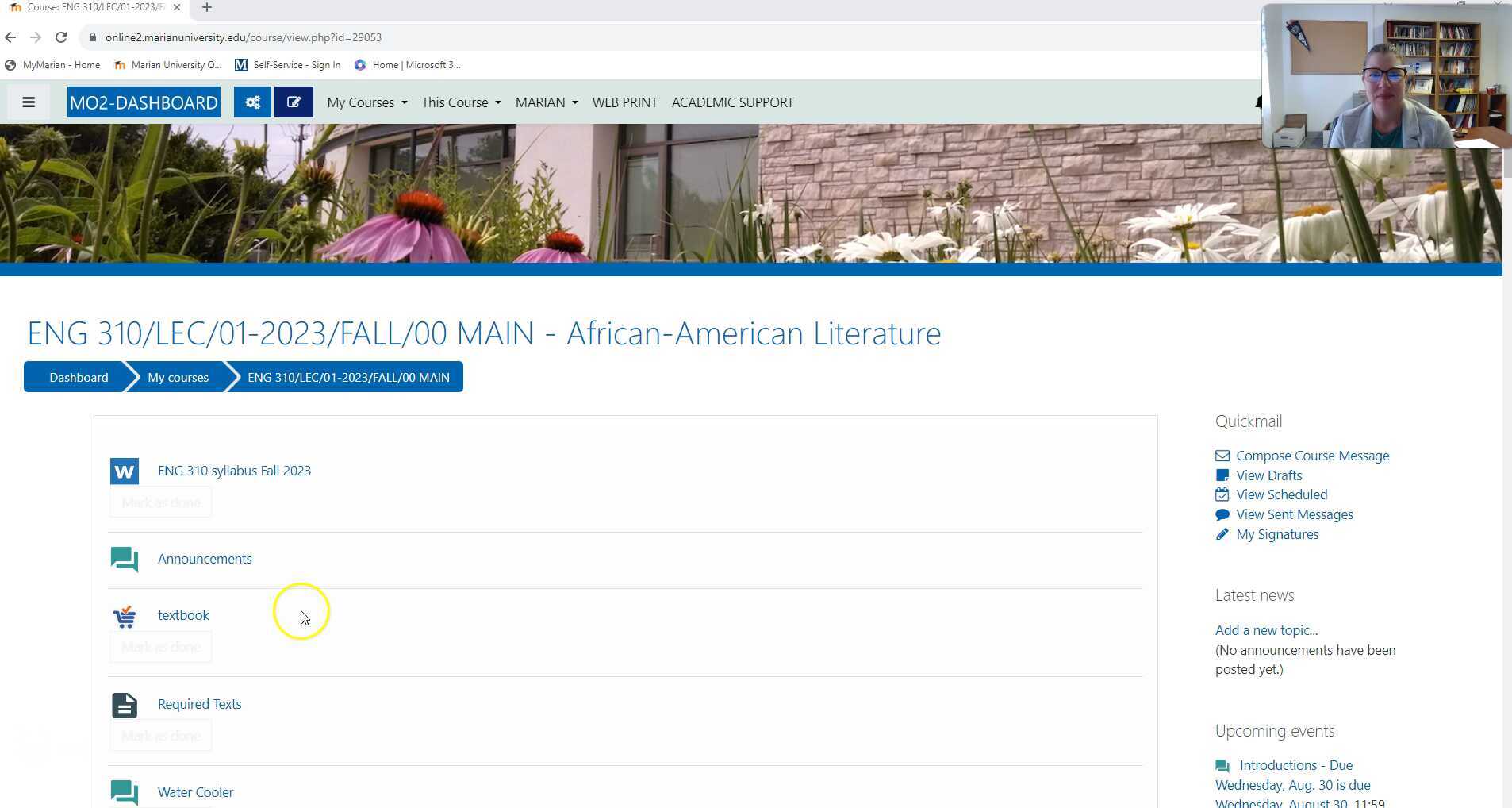Click the Announcements forum icon

124,559
